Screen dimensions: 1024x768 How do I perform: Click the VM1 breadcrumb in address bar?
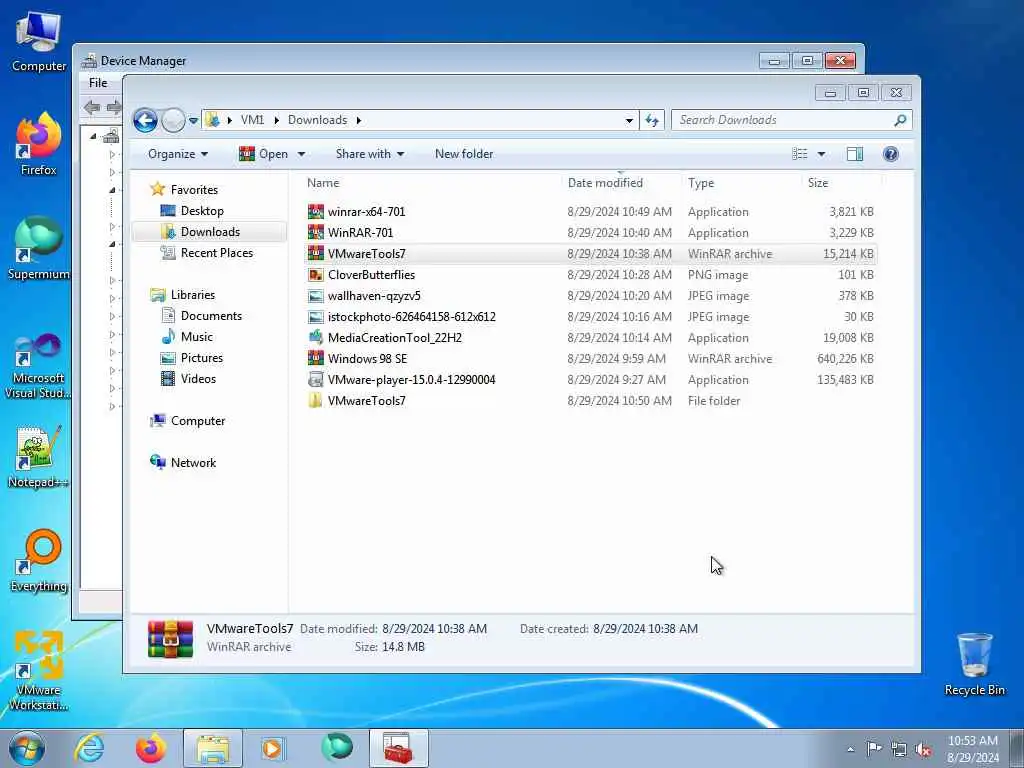(252, 120)
